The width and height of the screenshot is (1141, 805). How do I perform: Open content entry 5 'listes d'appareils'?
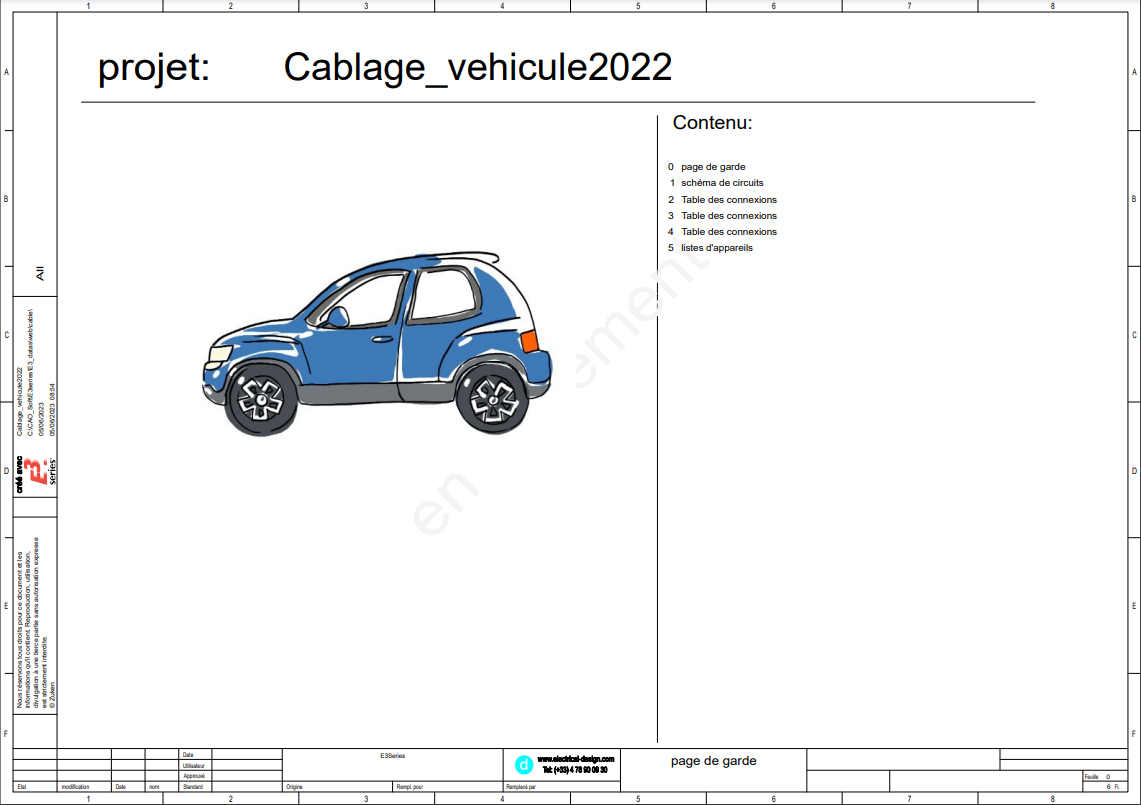coord(710,247)
